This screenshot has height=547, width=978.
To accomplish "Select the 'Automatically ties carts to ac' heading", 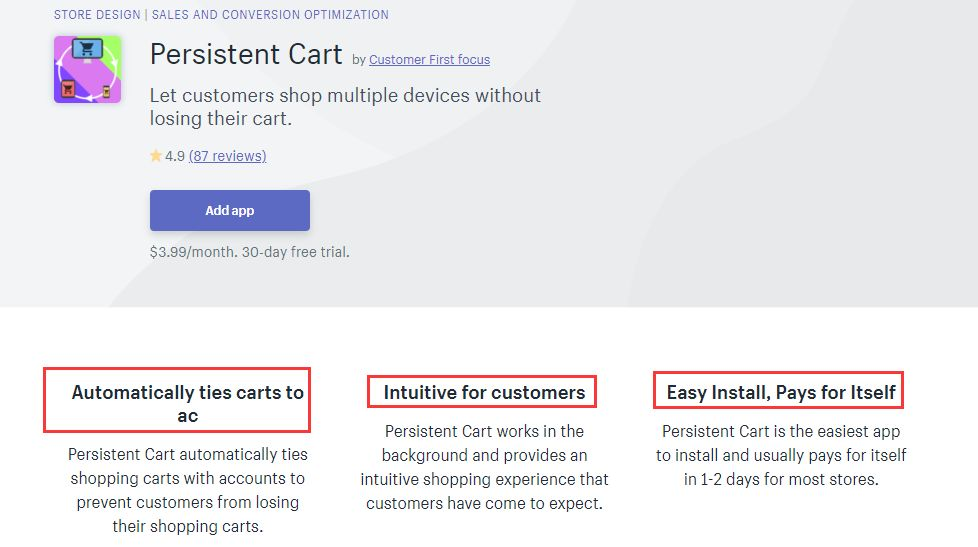I will [x=187, y=404].
